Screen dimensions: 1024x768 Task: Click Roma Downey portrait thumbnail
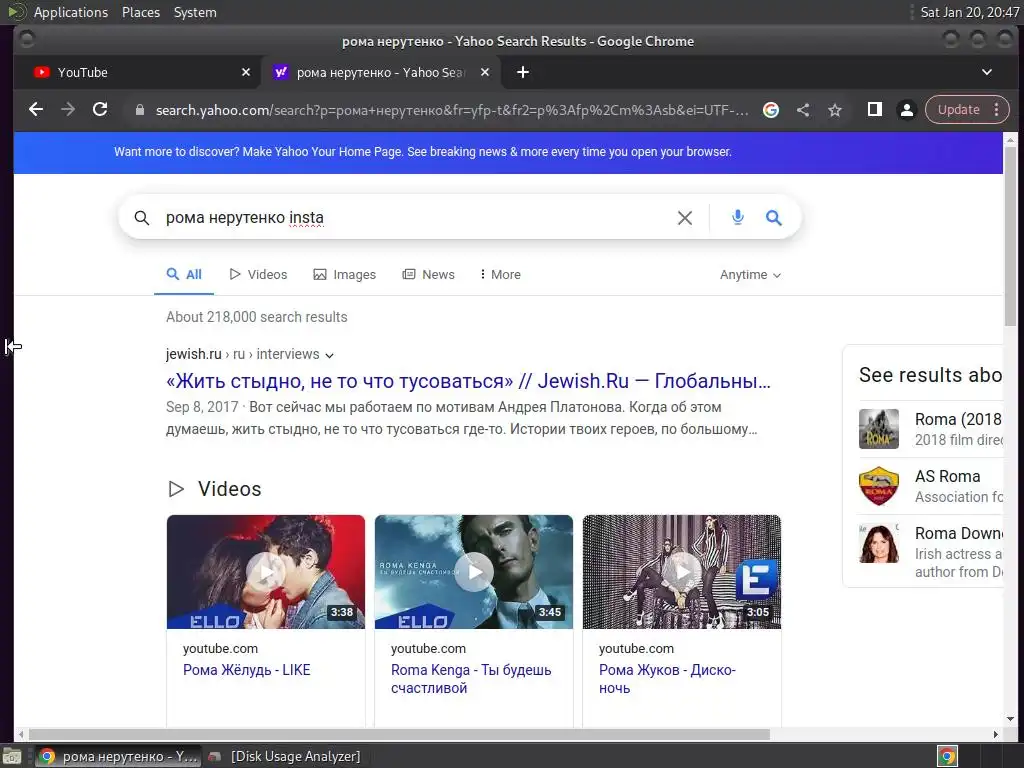[x=878, y=543]
